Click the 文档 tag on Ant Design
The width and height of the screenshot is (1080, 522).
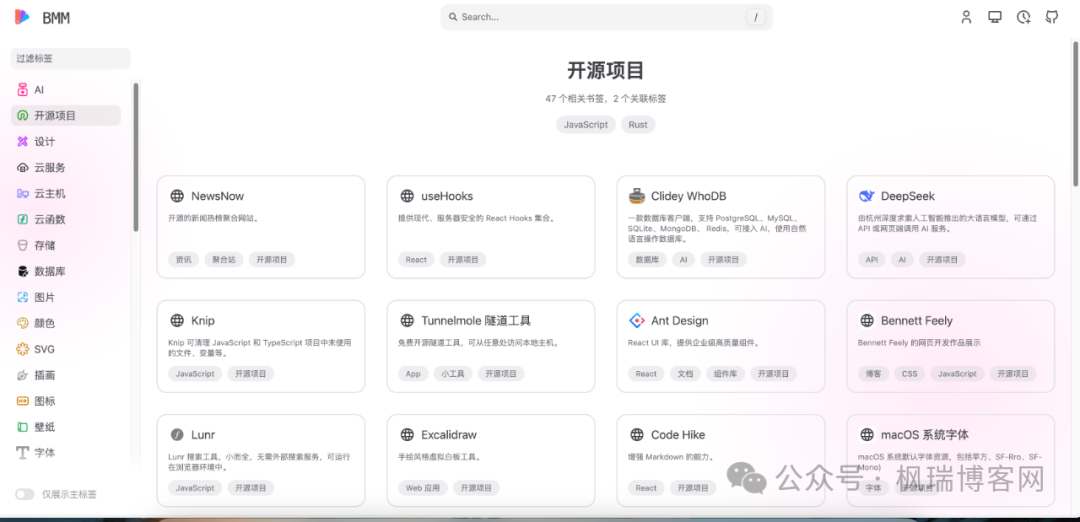coord(685,374)
